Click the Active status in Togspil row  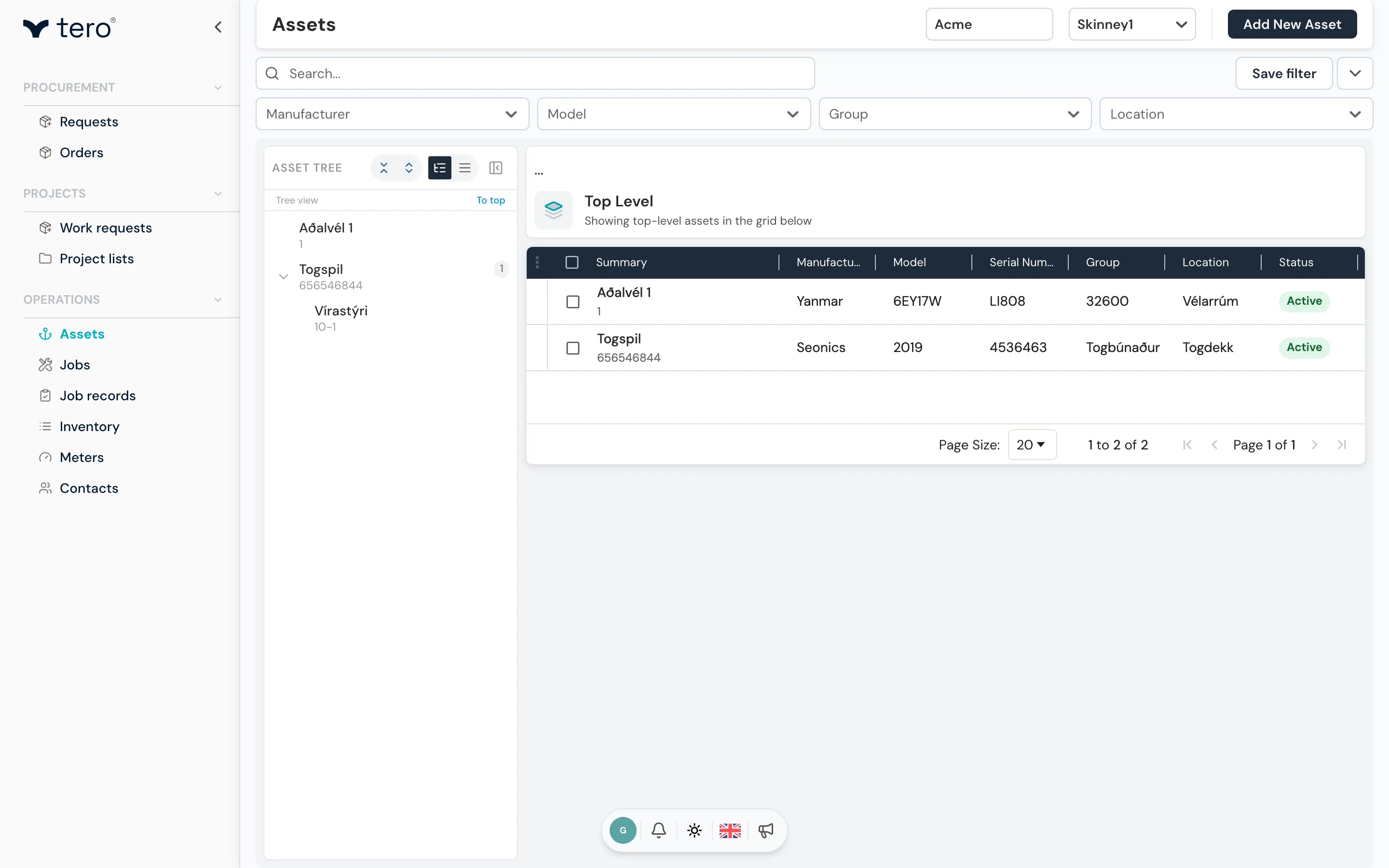click(x=1304, y=347)
